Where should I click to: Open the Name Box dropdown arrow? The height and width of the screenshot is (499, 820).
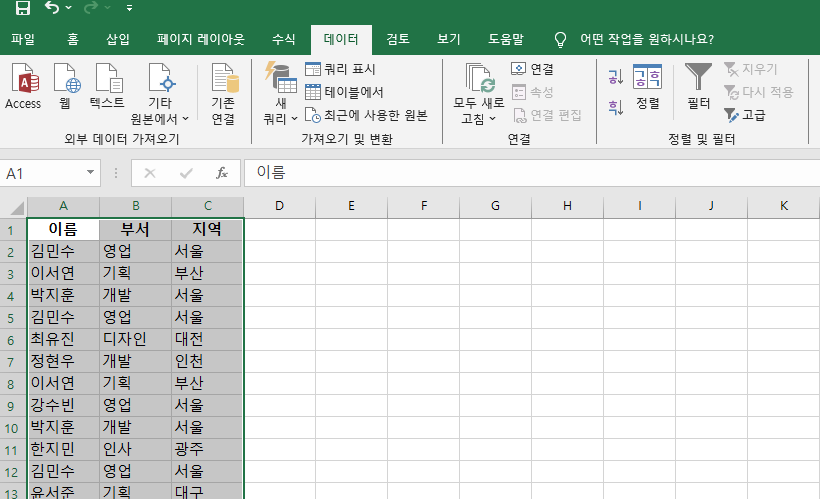90,173
